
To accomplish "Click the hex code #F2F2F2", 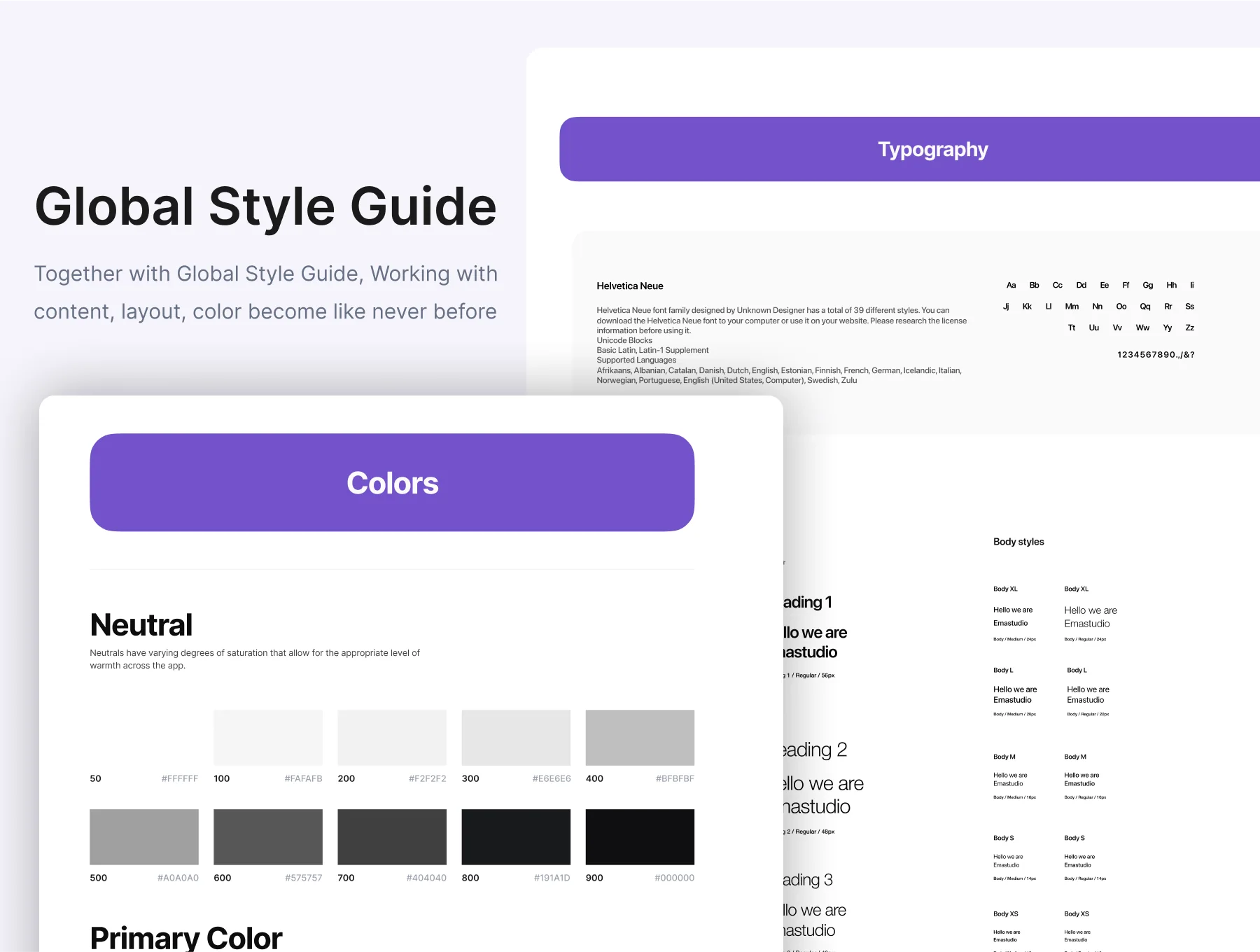I will (428, 778).
